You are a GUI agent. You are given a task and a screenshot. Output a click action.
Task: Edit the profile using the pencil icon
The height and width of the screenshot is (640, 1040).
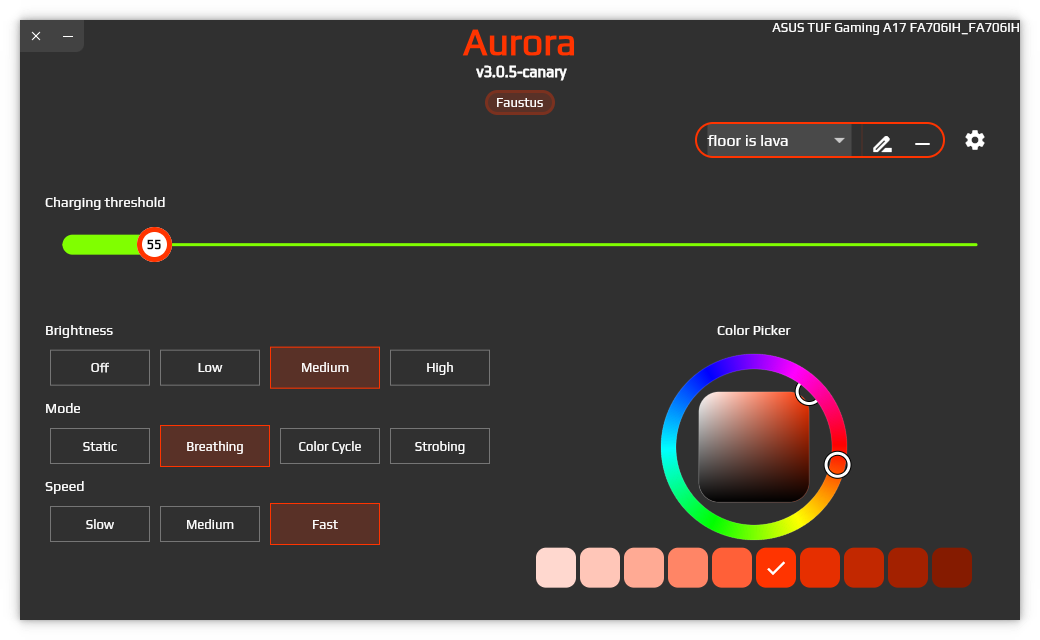[881, 143]
